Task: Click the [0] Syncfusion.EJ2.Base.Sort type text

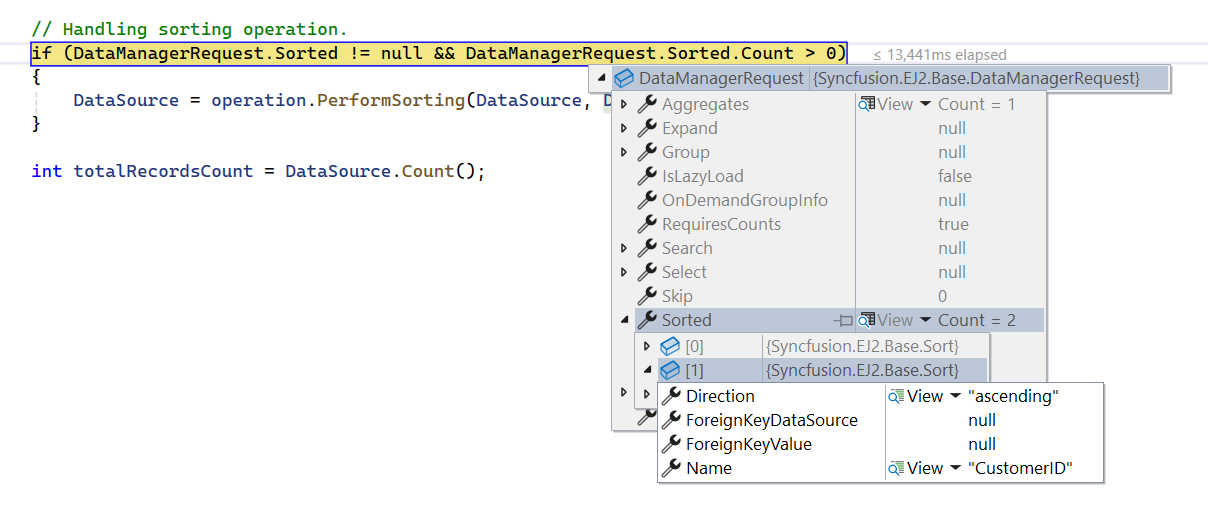Action: [863, 346]
